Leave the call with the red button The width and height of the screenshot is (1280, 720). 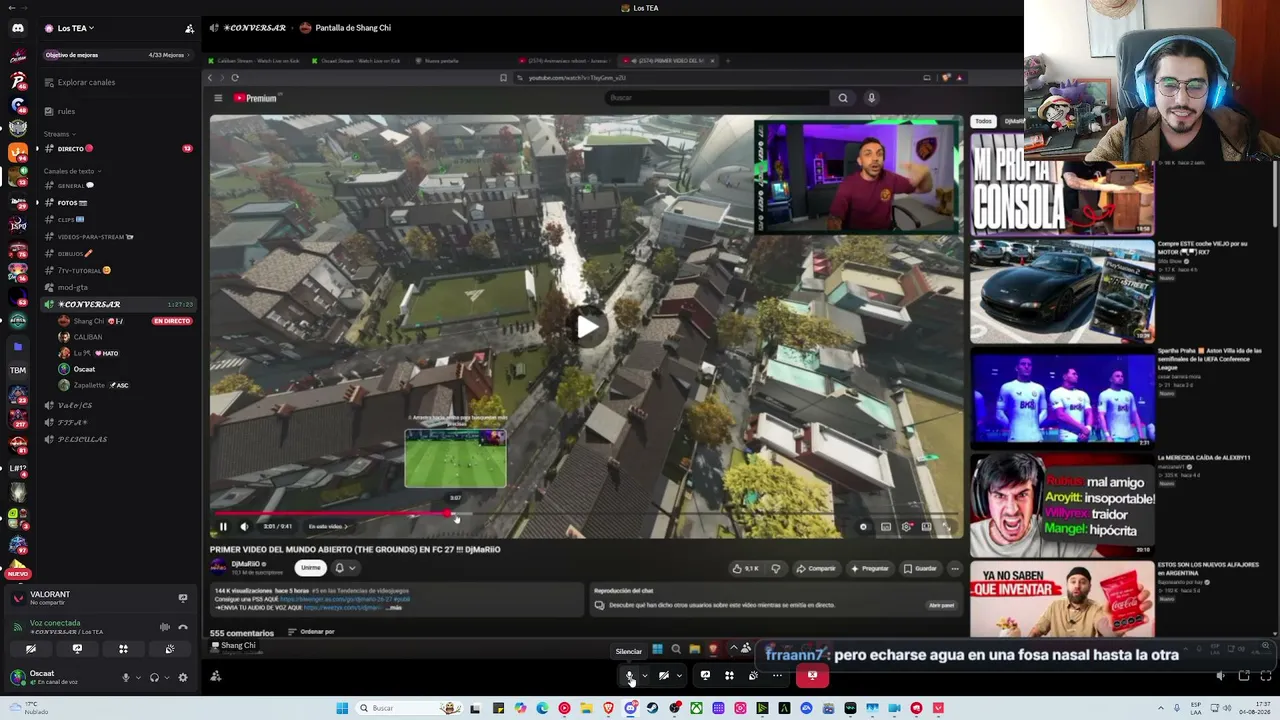(x=812, y=675)
